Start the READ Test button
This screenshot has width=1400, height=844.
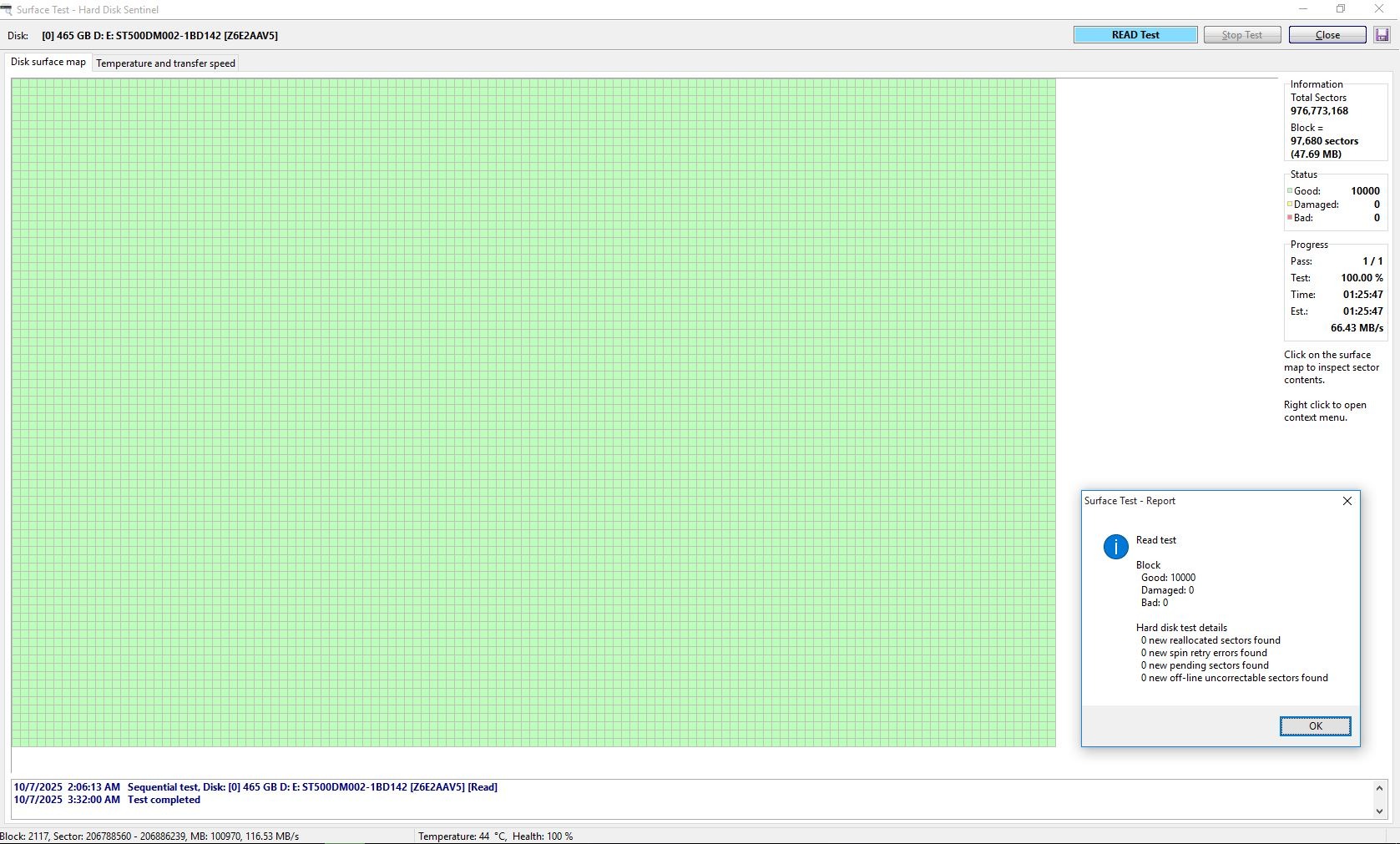[1135, 35]
